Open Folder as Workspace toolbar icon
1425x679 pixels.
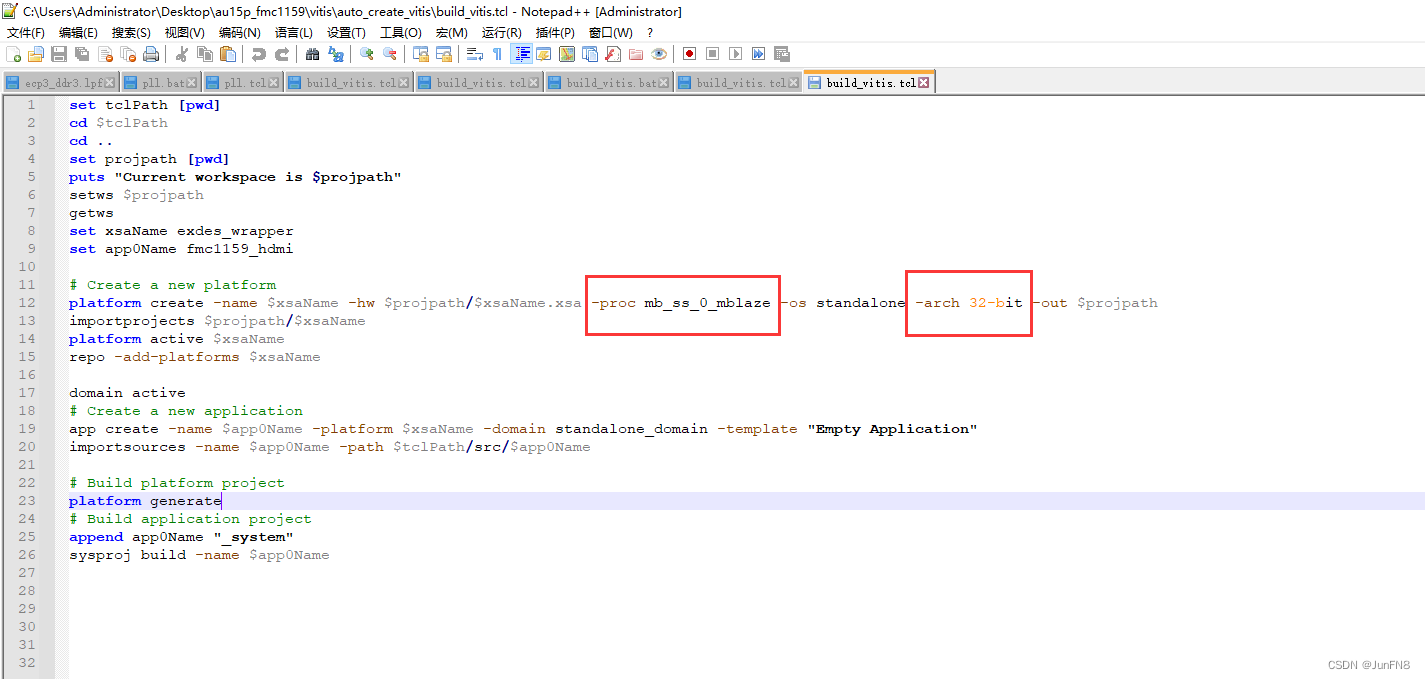(x=636, y=54)
